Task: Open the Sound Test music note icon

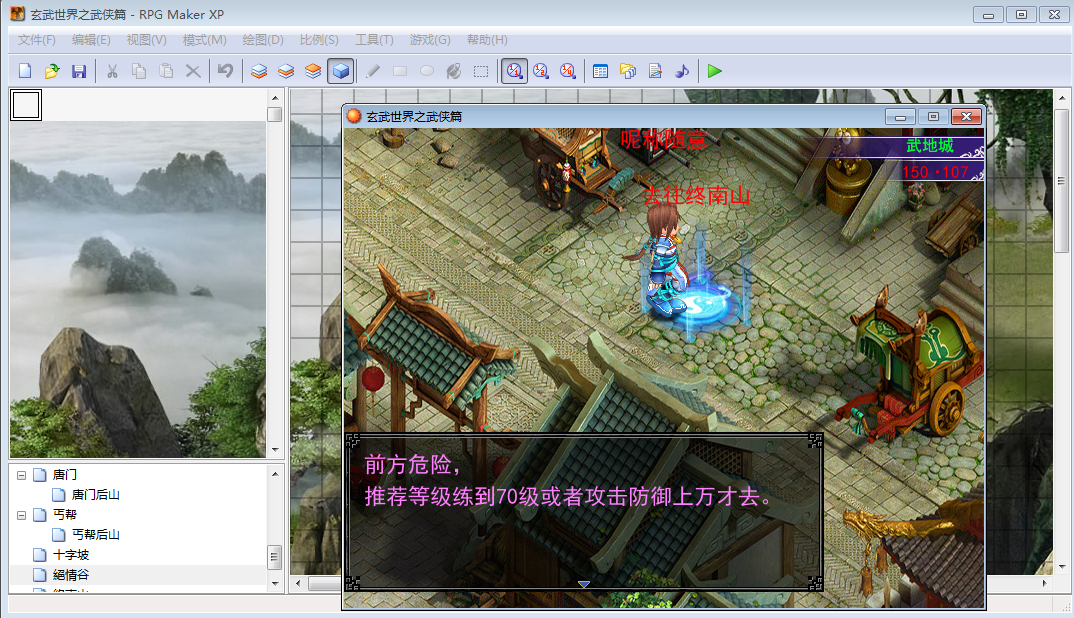Action: pyautogui.click(x=682, y=71)
